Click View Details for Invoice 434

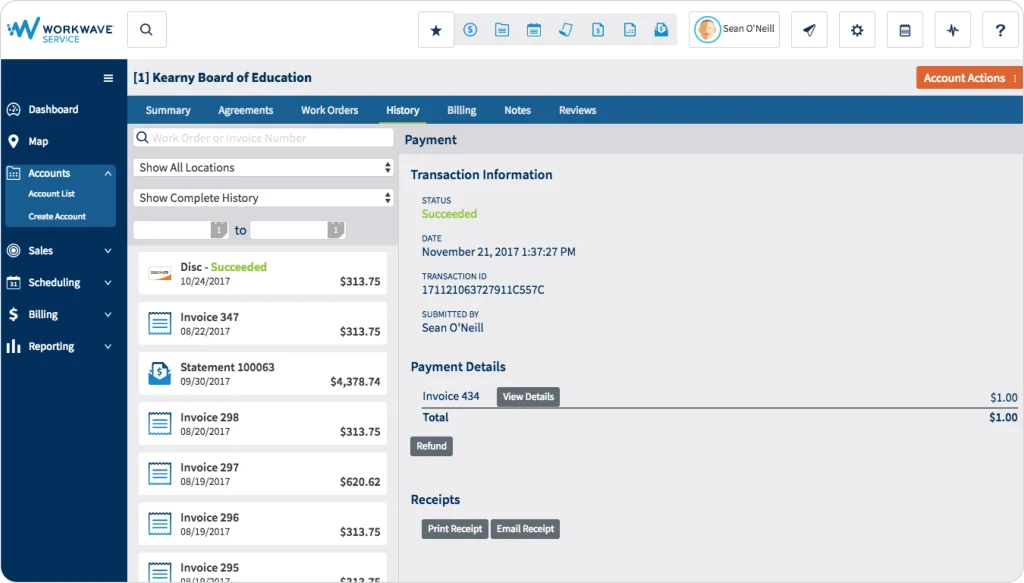527,397
